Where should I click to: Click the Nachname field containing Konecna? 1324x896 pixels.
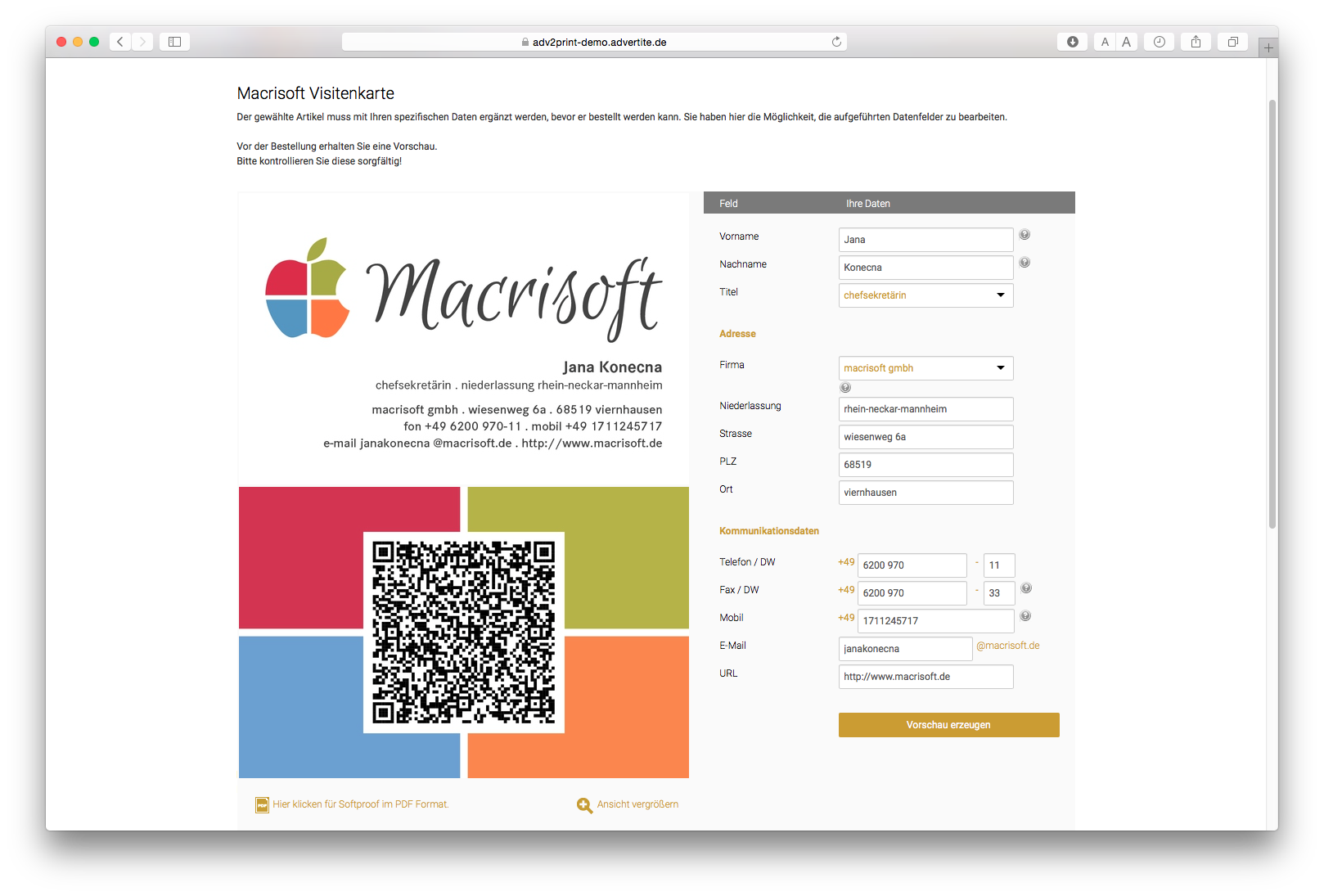(925, 268)
